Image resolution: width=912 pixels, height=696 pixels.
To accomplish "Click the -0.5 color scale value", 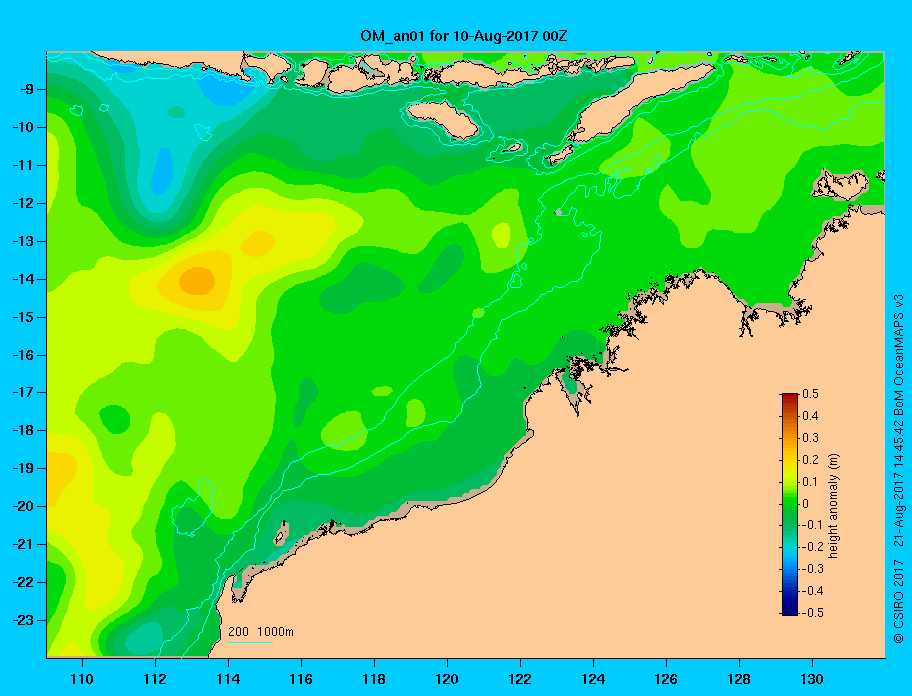I will pyautogui.click(x=811, y=613).
